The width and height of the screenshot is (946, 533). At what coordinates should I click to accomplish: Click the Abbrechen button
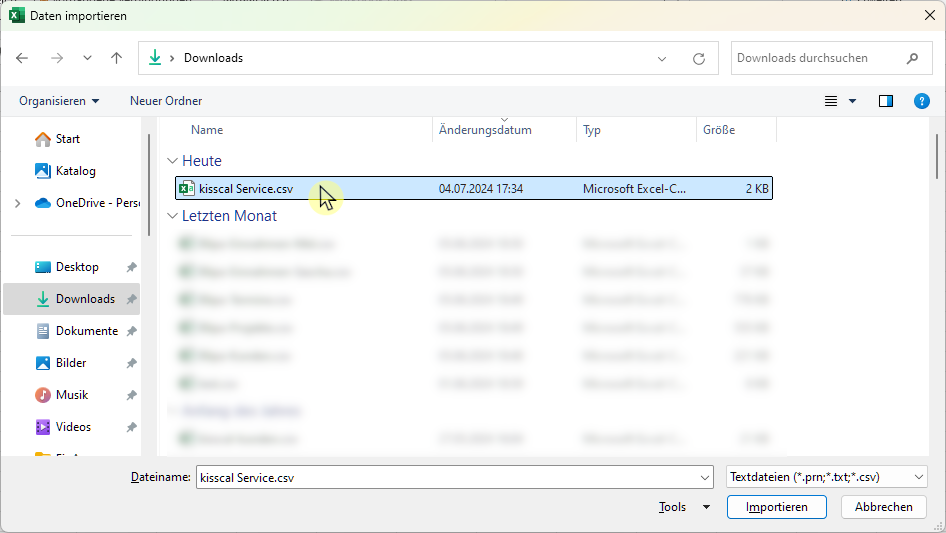883,507
